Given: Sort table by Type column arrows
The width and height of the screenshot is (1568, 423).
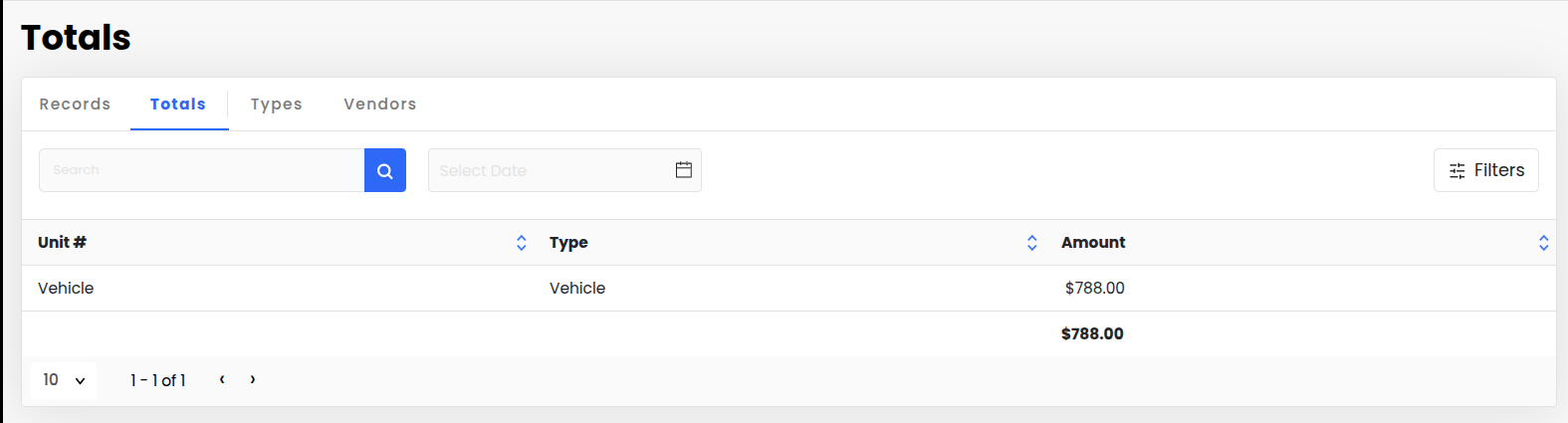Looking at the screenshot, I should [x=1031, y=243].
